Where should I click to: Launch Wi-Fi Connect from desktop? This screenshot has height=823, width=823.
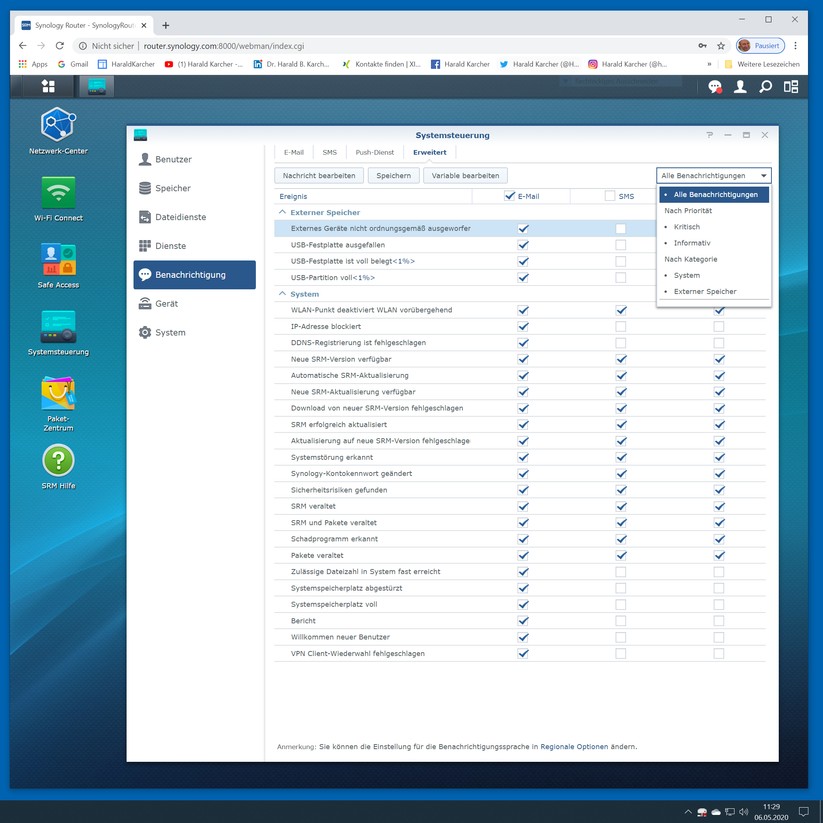pos(58,192)
